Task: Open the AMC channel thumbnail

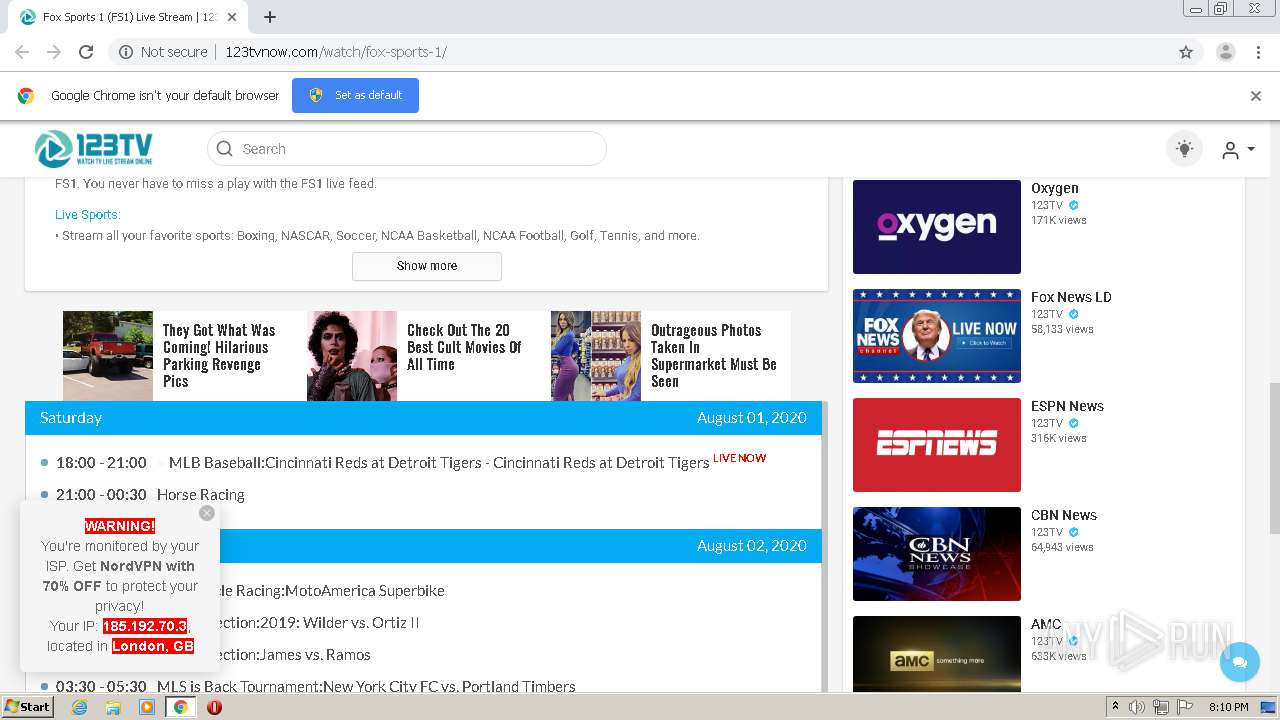Action: pos(937,654)
